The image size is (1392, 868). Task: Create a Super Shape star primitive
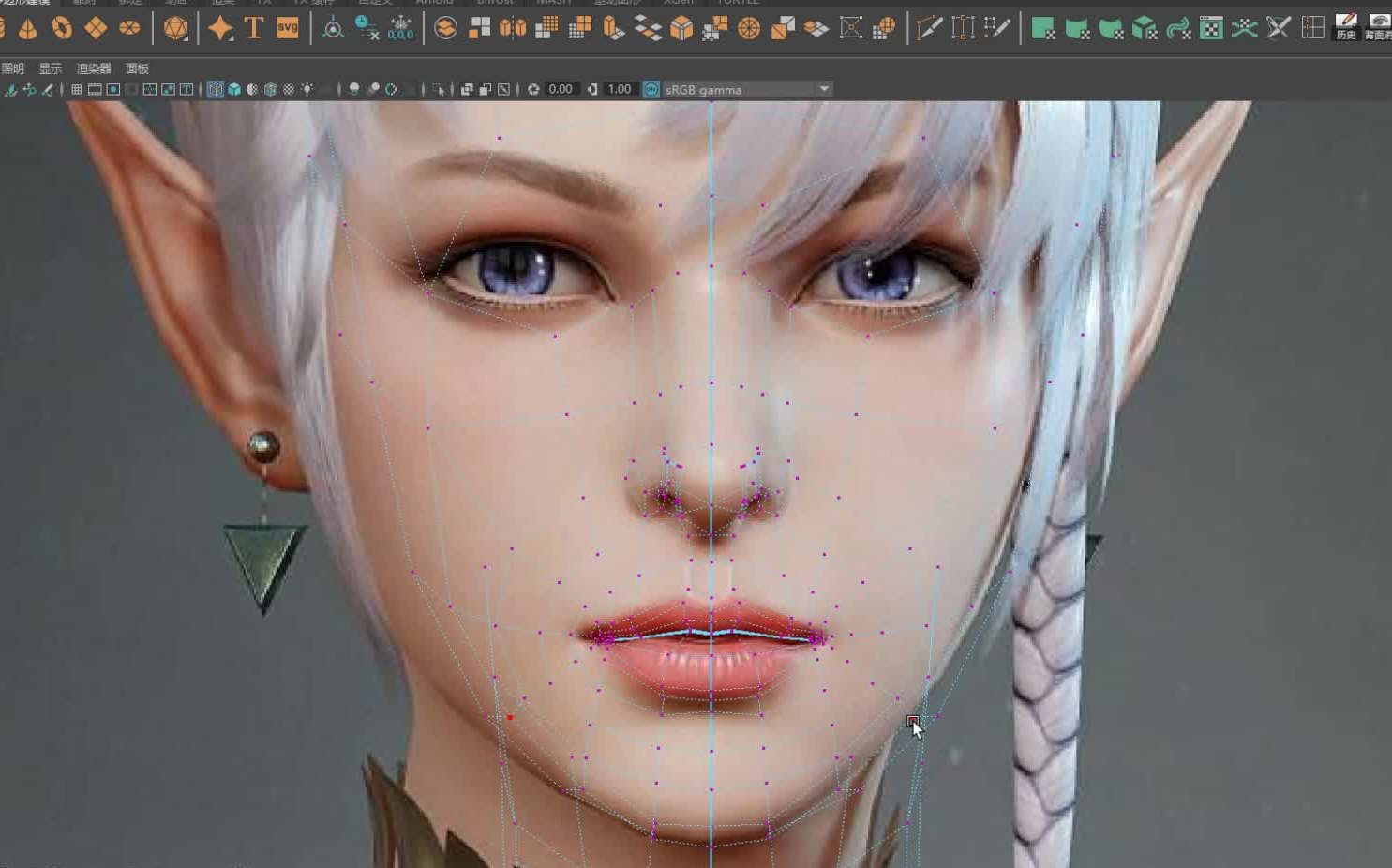[x=220, y=28]
